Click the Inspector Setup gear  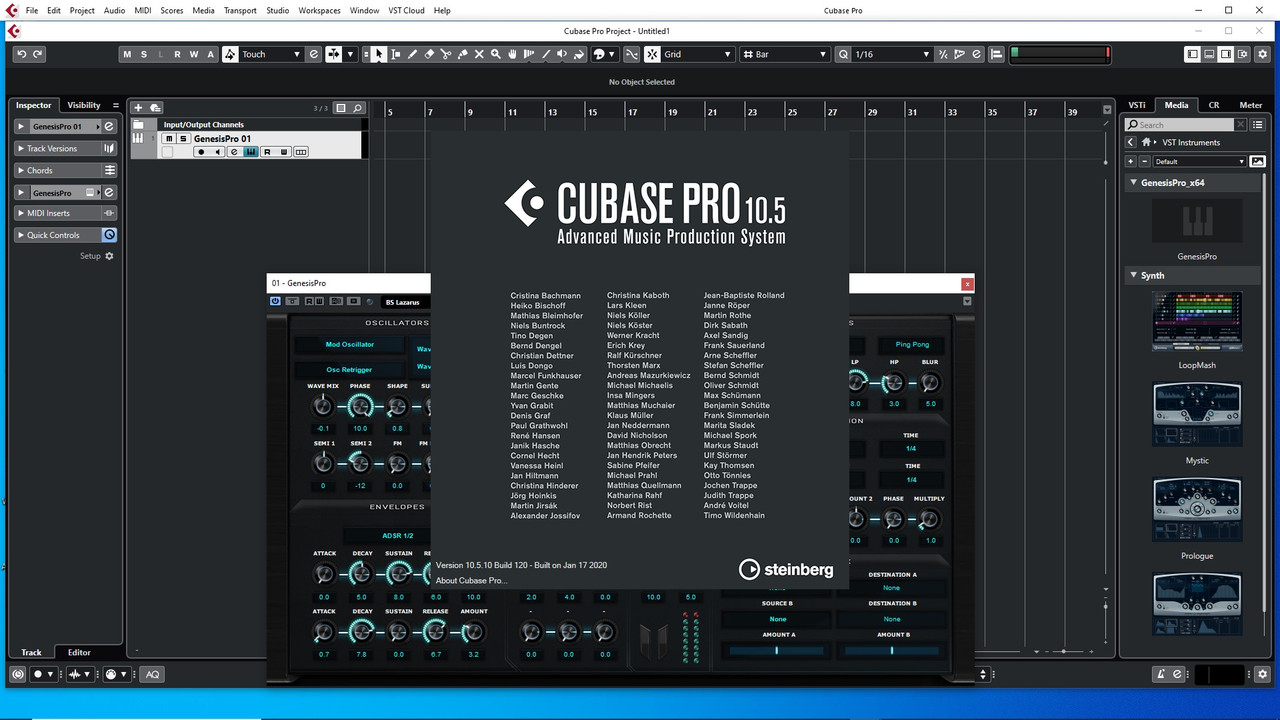(x=110, y=256)
